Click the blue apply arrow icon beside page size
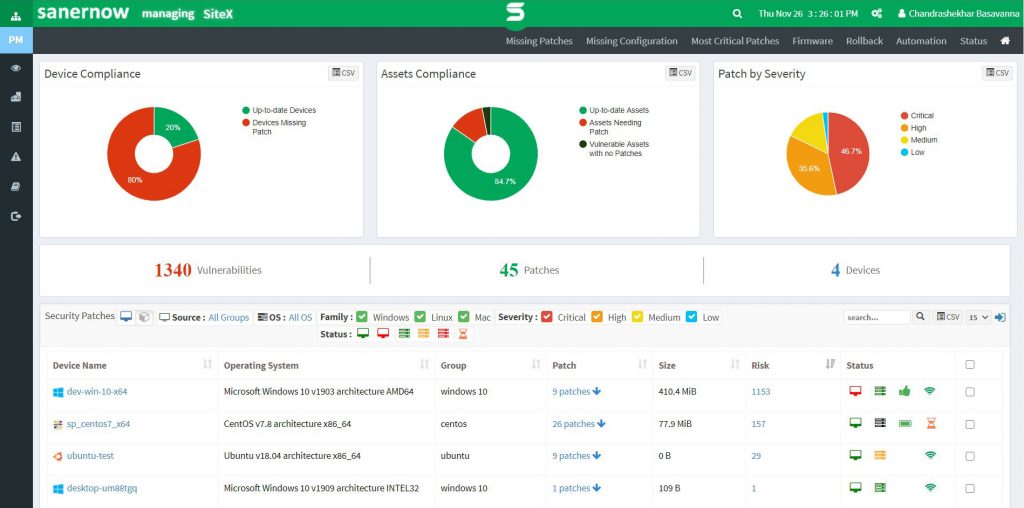Viewport: 1024px width, 508px height. [x=1000, y=317]
